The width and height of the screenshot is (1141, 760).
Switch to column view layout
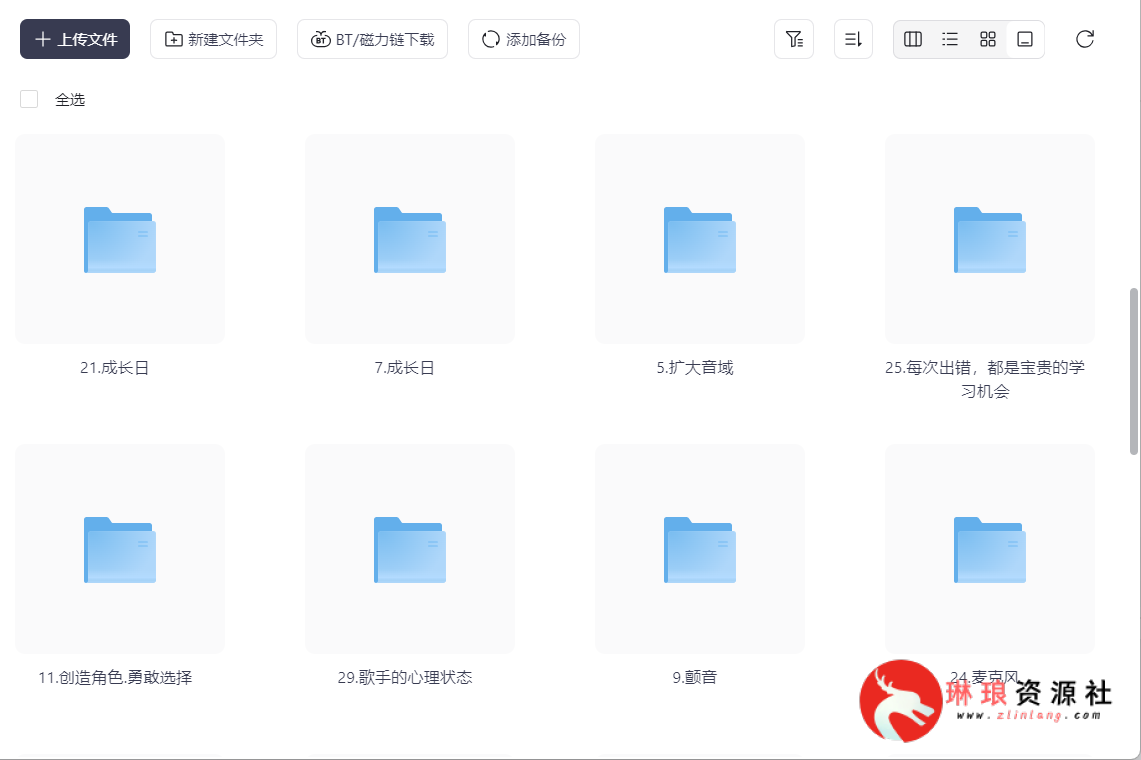click(x=913, y=39)
